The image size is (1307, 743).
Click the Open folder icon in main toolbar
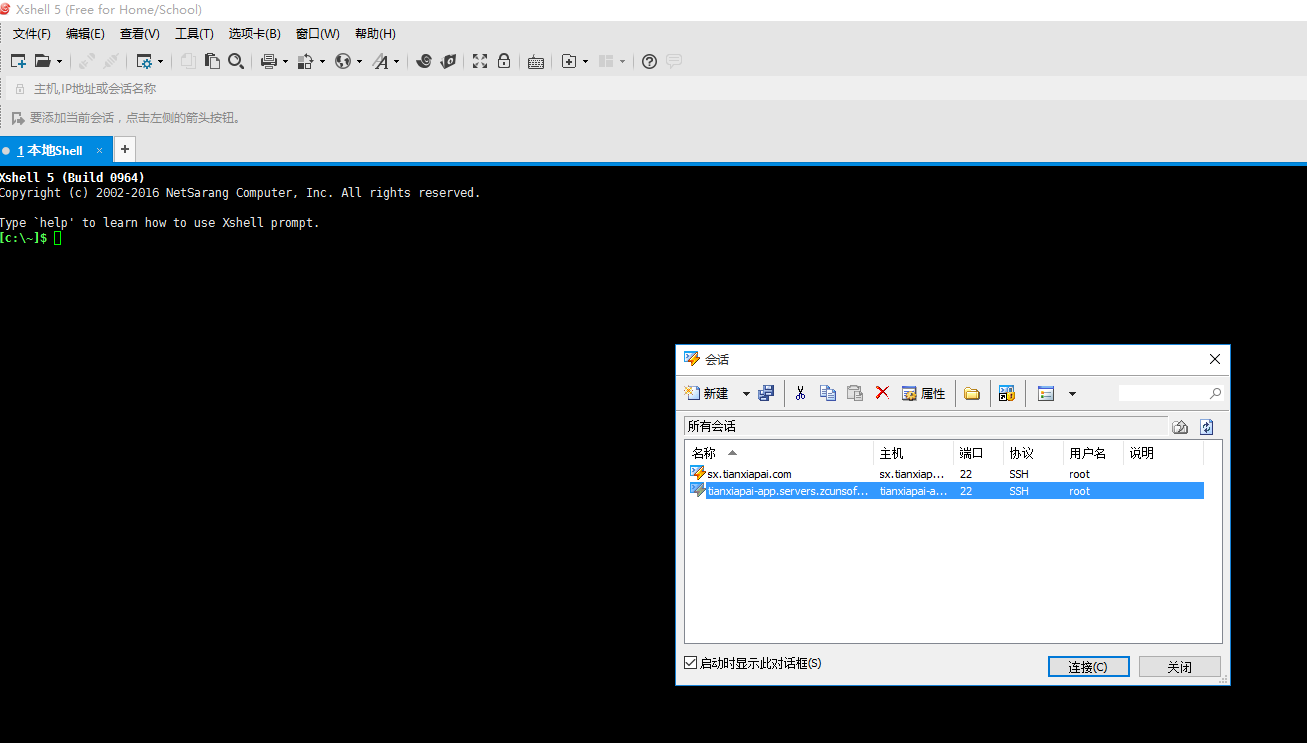coord(43,61)
